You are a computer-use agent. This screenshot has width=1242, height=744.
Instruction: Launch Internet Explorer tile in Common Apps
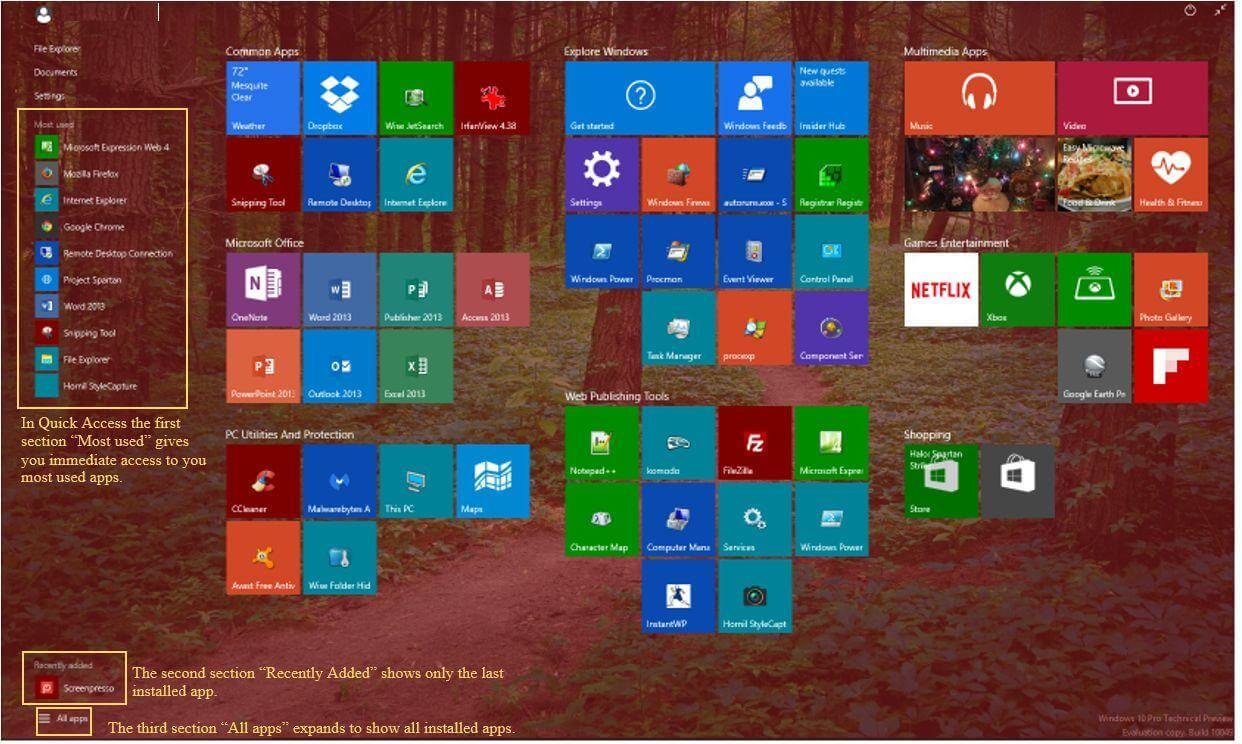[x=416, y=175]
